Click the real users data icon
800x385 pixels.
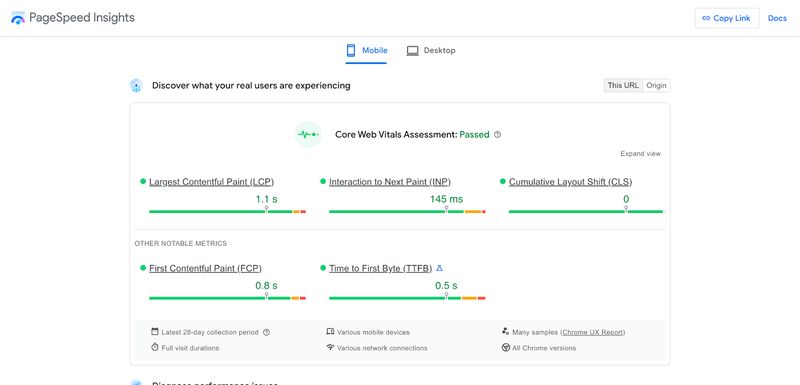[136, 86]
